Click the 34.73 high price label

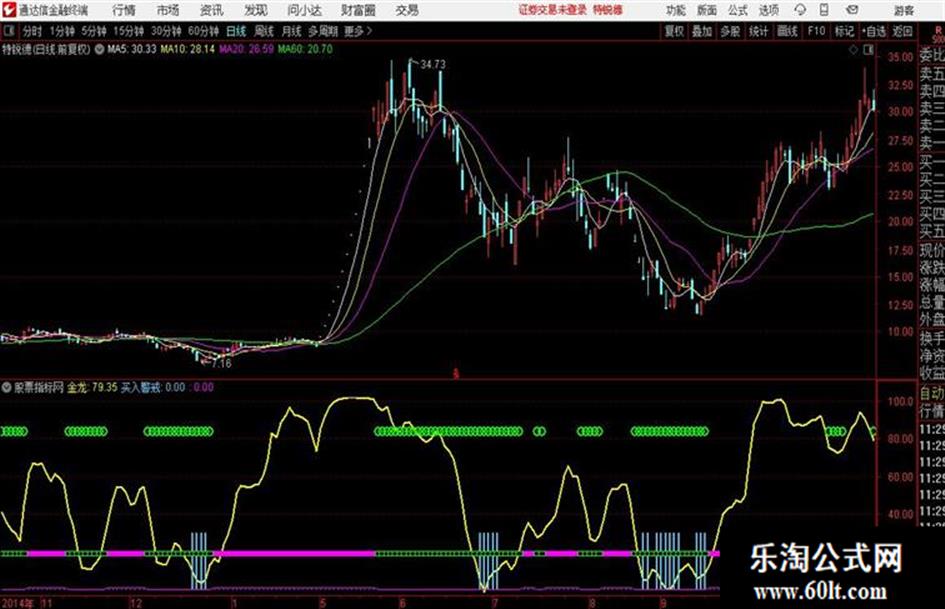coord(433,64)
